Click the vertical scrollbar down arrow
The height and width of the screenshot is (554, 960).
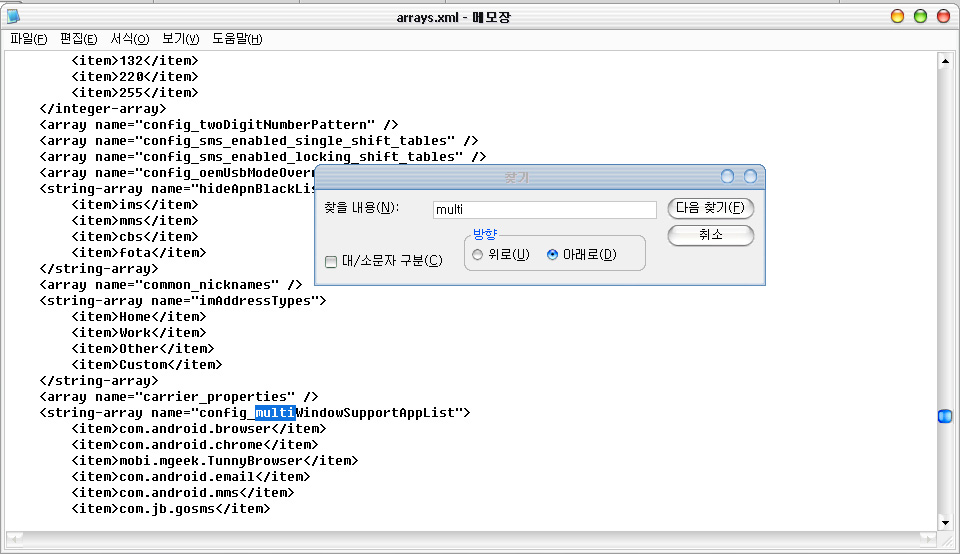(944, 522)
